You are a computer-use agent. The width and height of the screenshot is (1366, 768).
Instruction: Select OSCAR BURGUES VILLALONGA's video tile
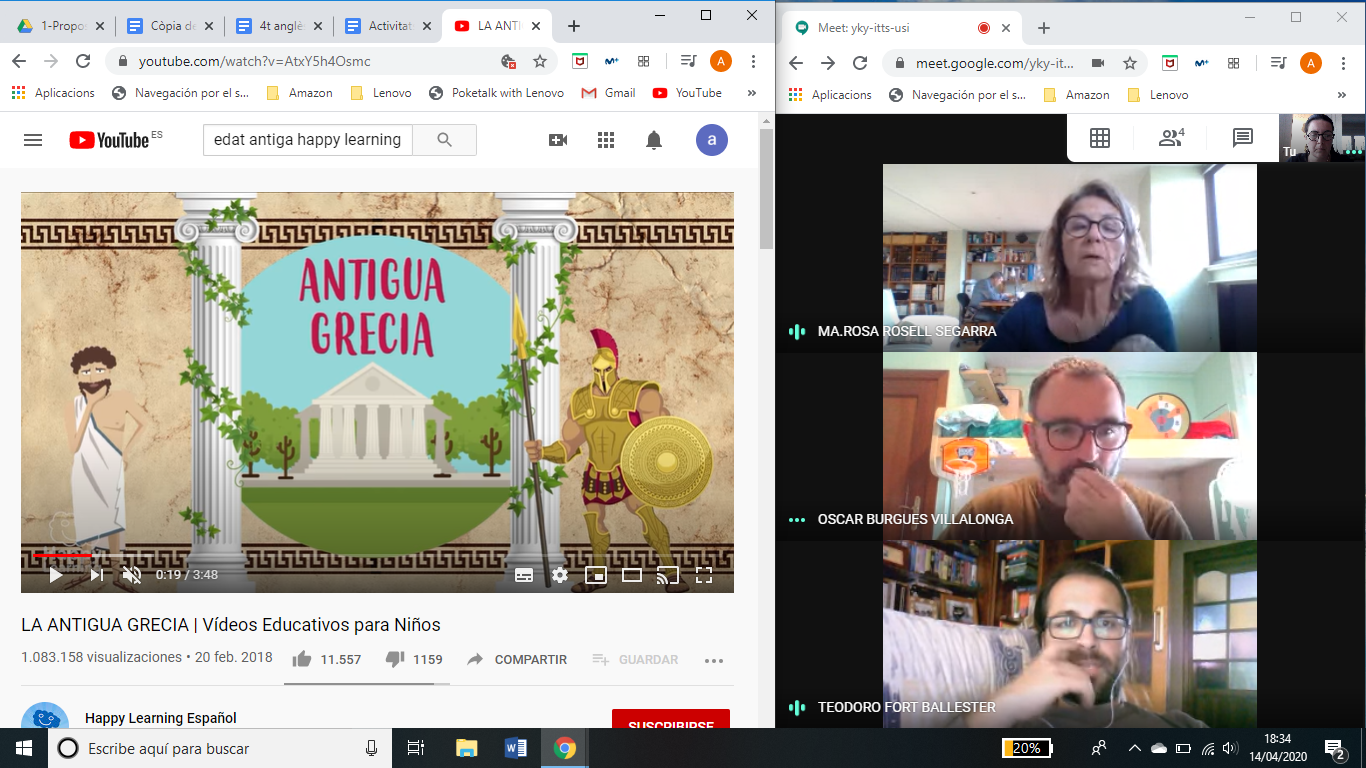point(1069,446)
